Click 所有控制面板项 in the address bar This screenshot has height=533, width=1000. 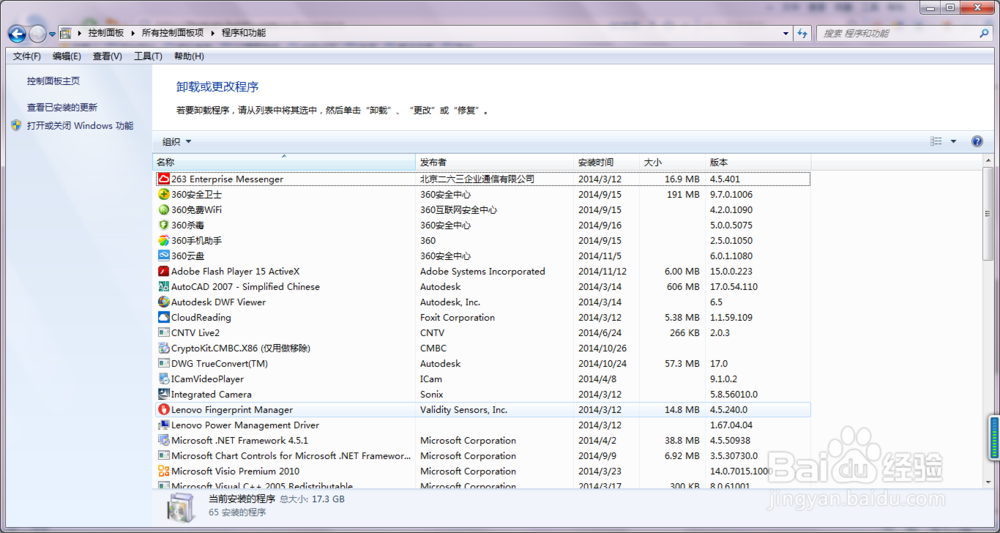(x=173, y=33)
